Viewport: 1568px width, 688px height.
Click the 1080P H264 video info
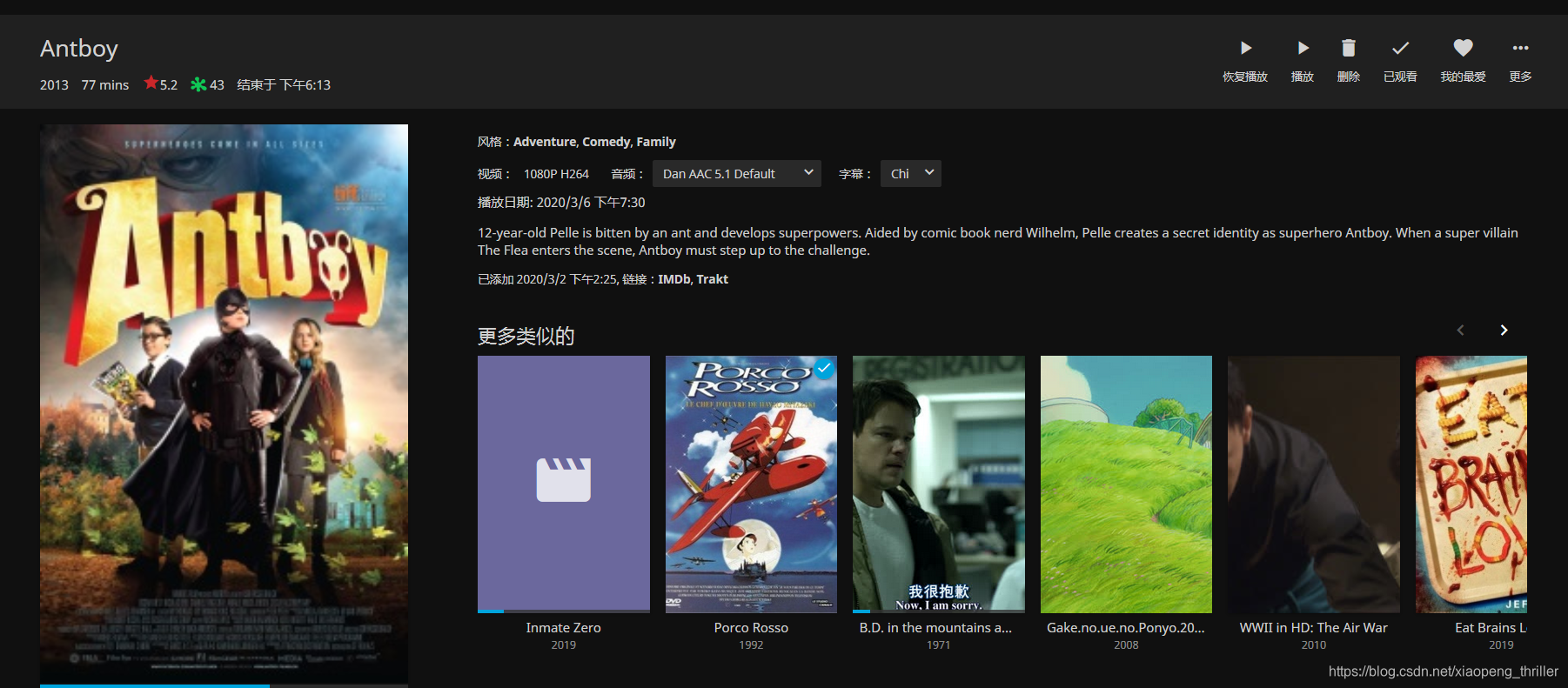tap(556, 174)
